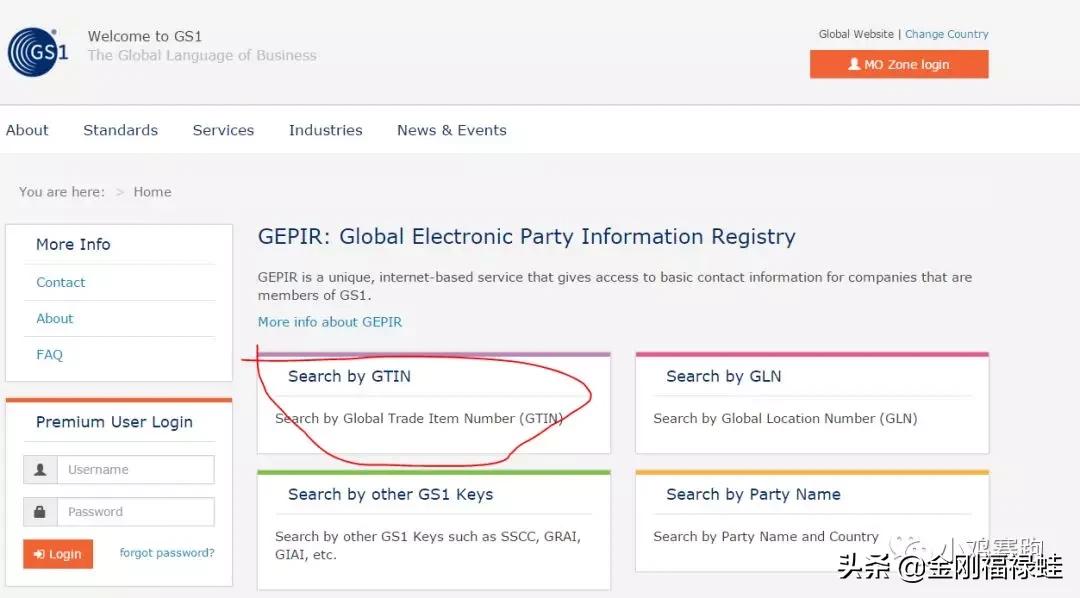Open the Standards menu

[120, 130]
